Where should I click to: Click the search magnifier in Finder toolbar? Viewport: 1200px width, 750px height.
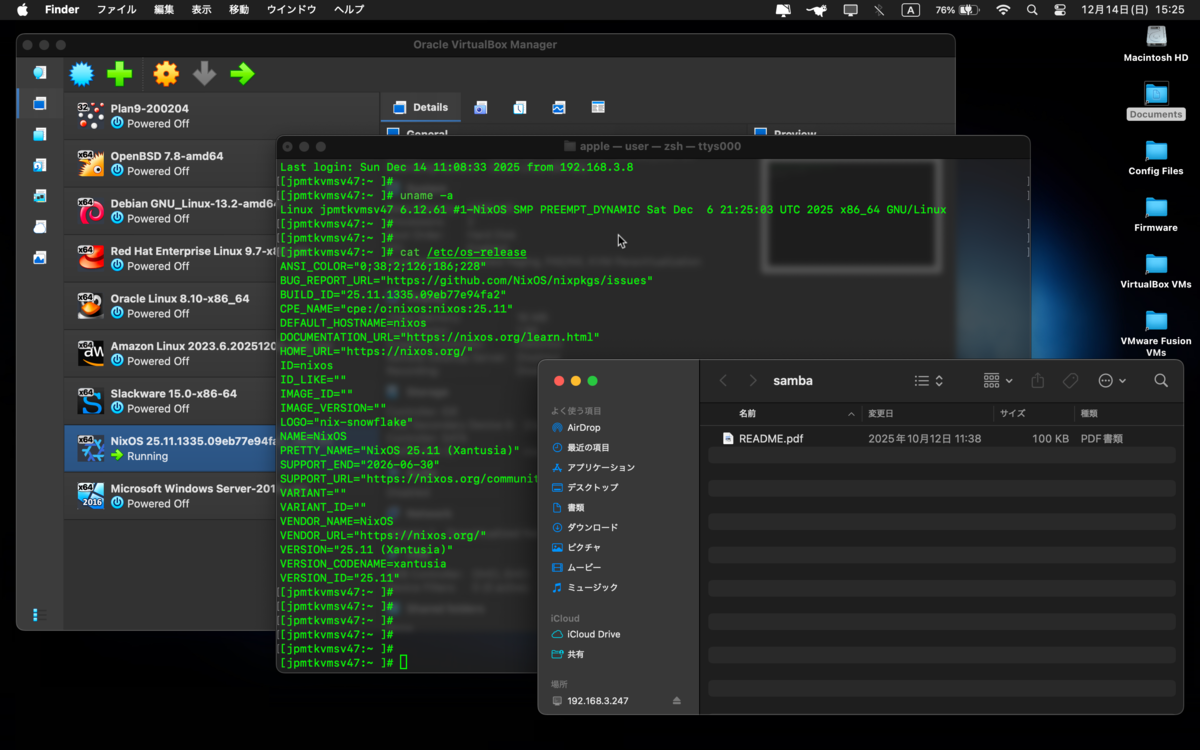tap(1161, 381)
